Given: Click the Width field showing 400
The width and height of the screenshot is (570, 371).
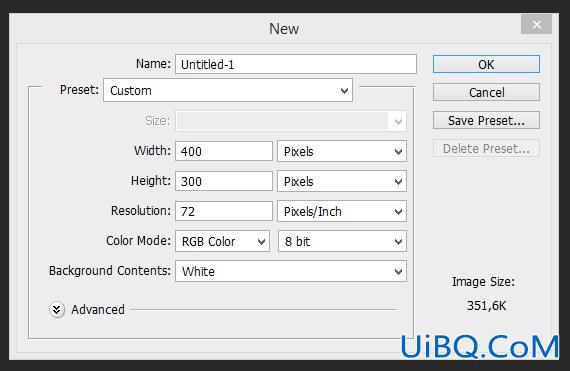Looking at the screenshot, I should pos(224,151).
